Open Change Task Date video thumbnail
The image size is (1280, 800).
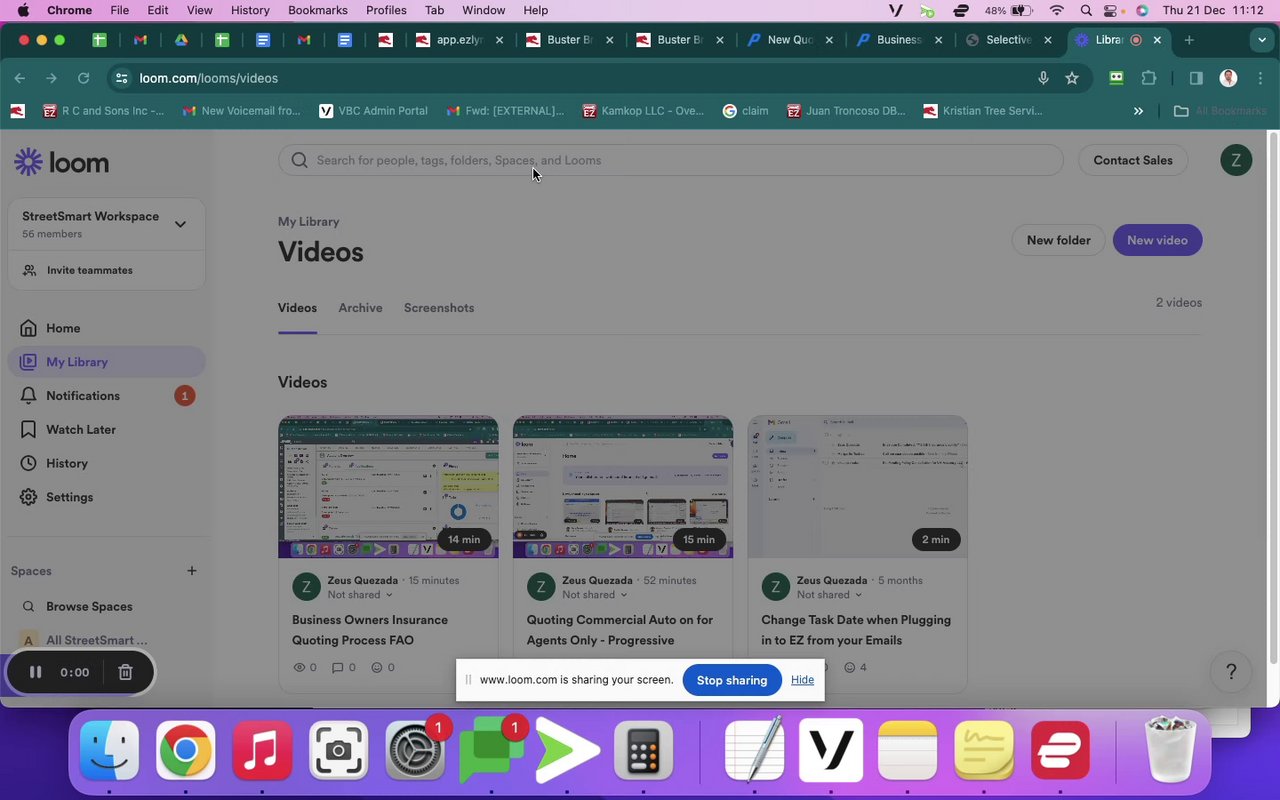(x=858, y=487)
